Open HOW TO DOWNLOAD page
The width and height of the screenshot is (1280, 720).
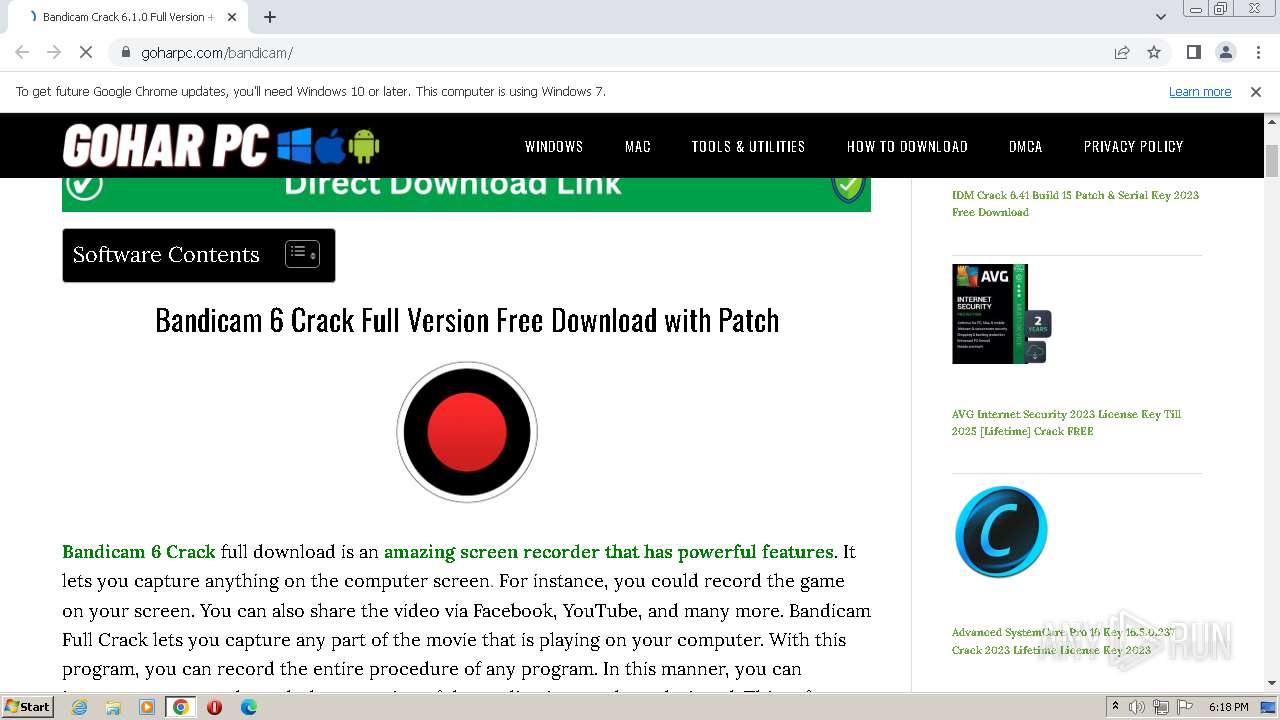click(x=907, y=146)
